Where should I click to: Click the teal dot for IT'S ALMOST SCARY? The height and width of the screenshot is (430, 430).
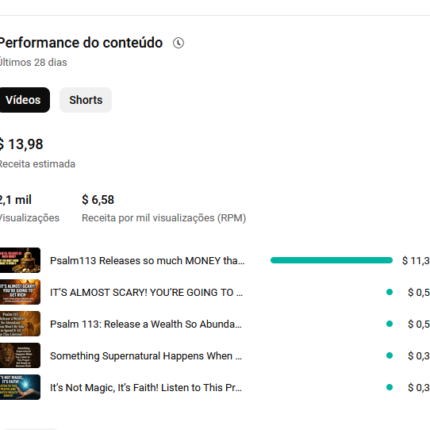(389, 292)
